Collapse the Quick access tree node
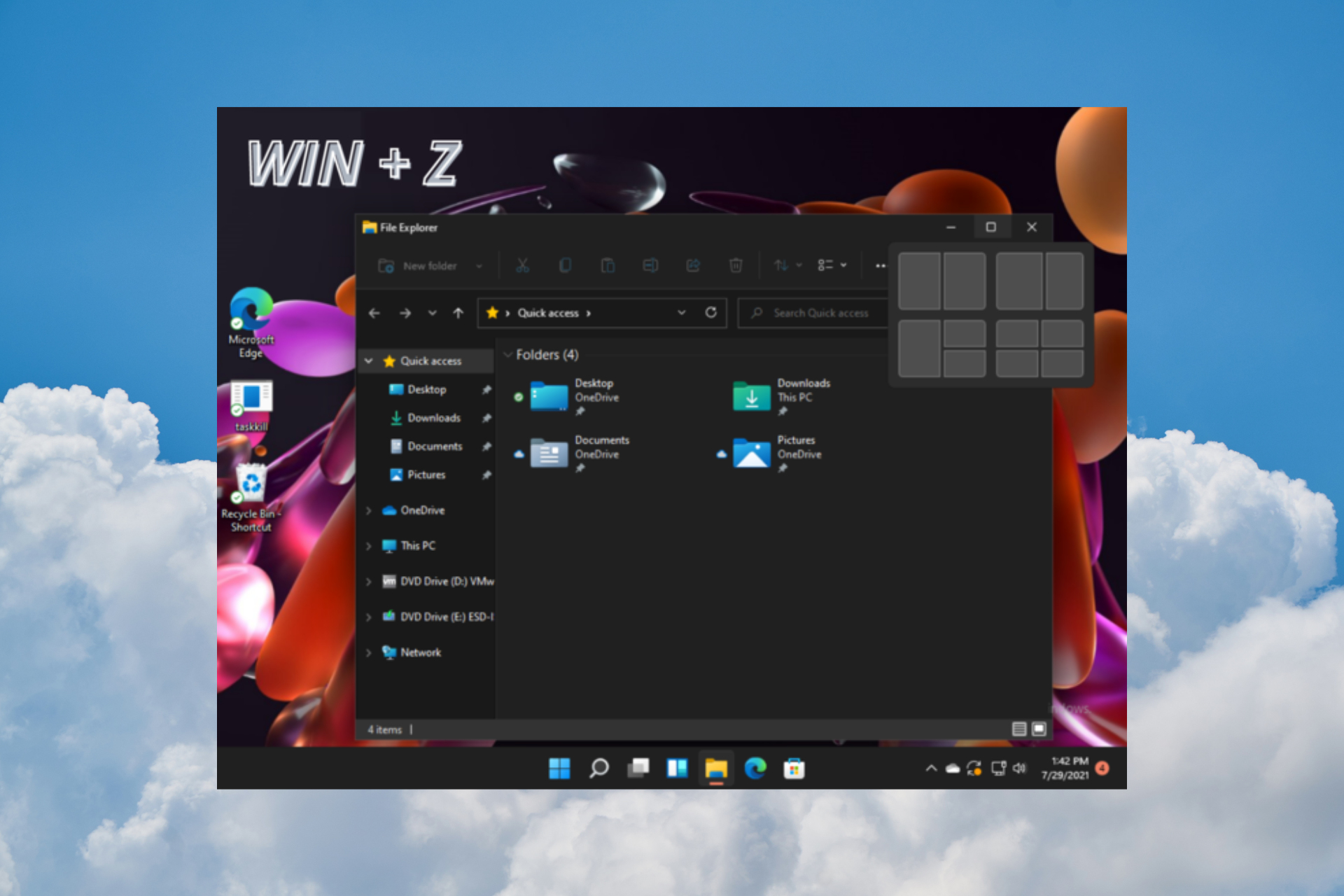Viewport: 1344px width, 896px height. pos(369,361)
